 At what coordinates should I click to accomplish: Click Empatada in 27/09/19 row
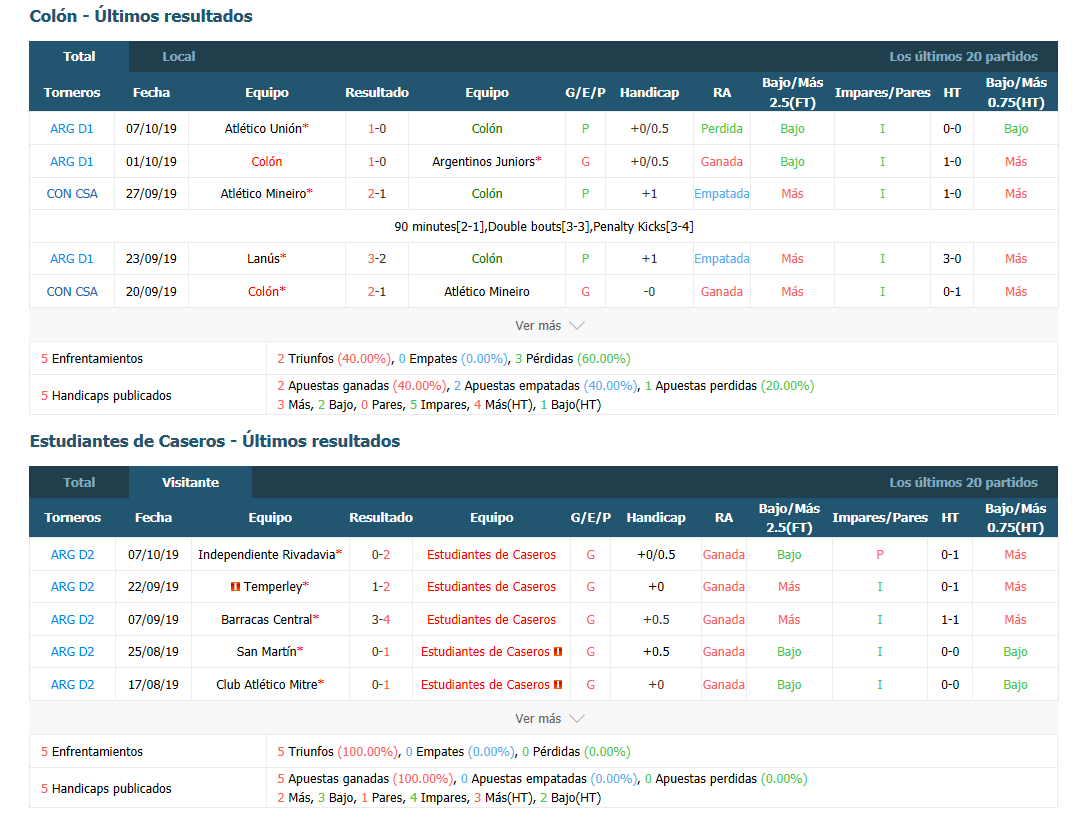(x=722, y=194)
